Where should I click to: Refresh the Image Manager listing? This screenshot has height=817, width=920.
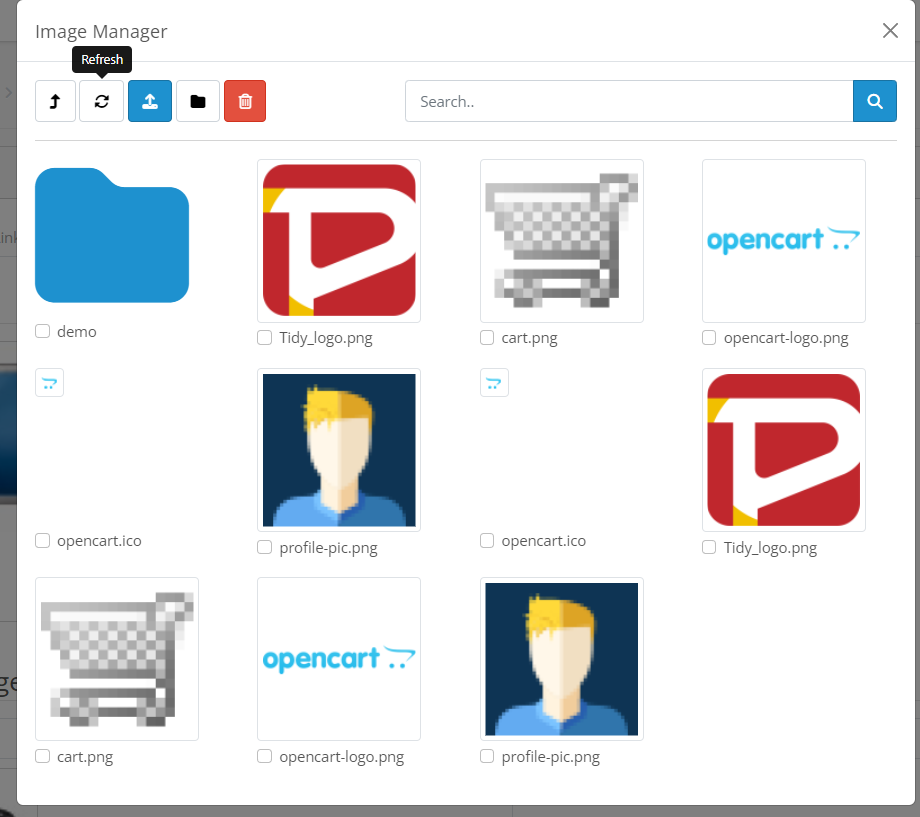point(102,101)
